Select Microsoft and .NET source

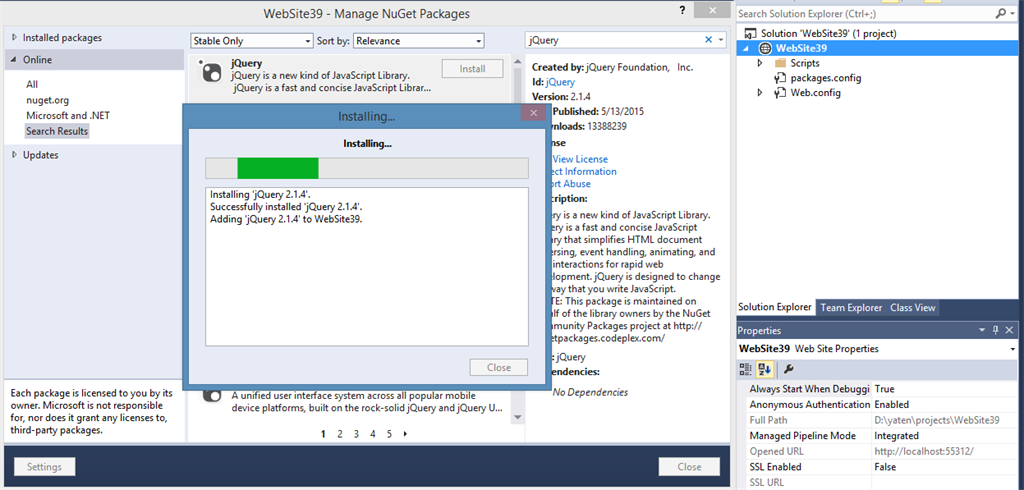pyautogui.click(x=69, y=115)
